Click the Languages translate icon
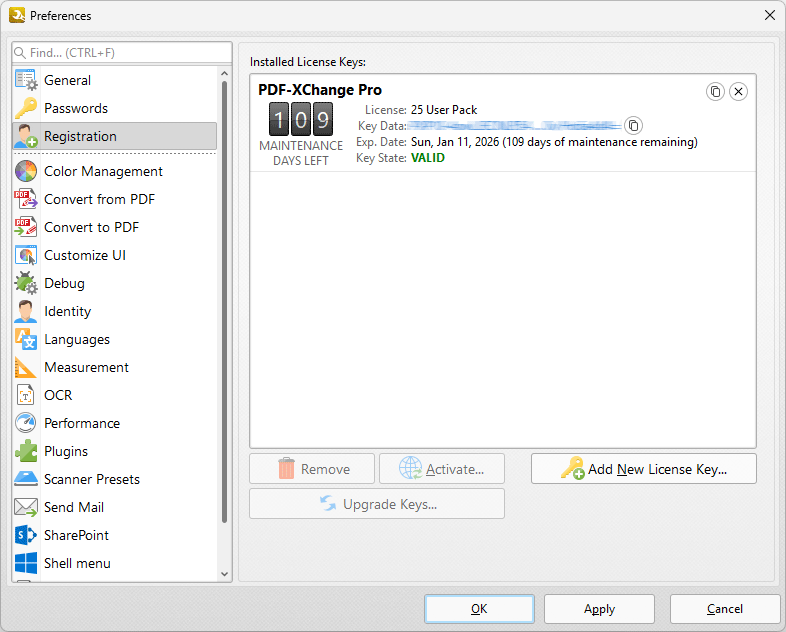 tap(26, 339)
